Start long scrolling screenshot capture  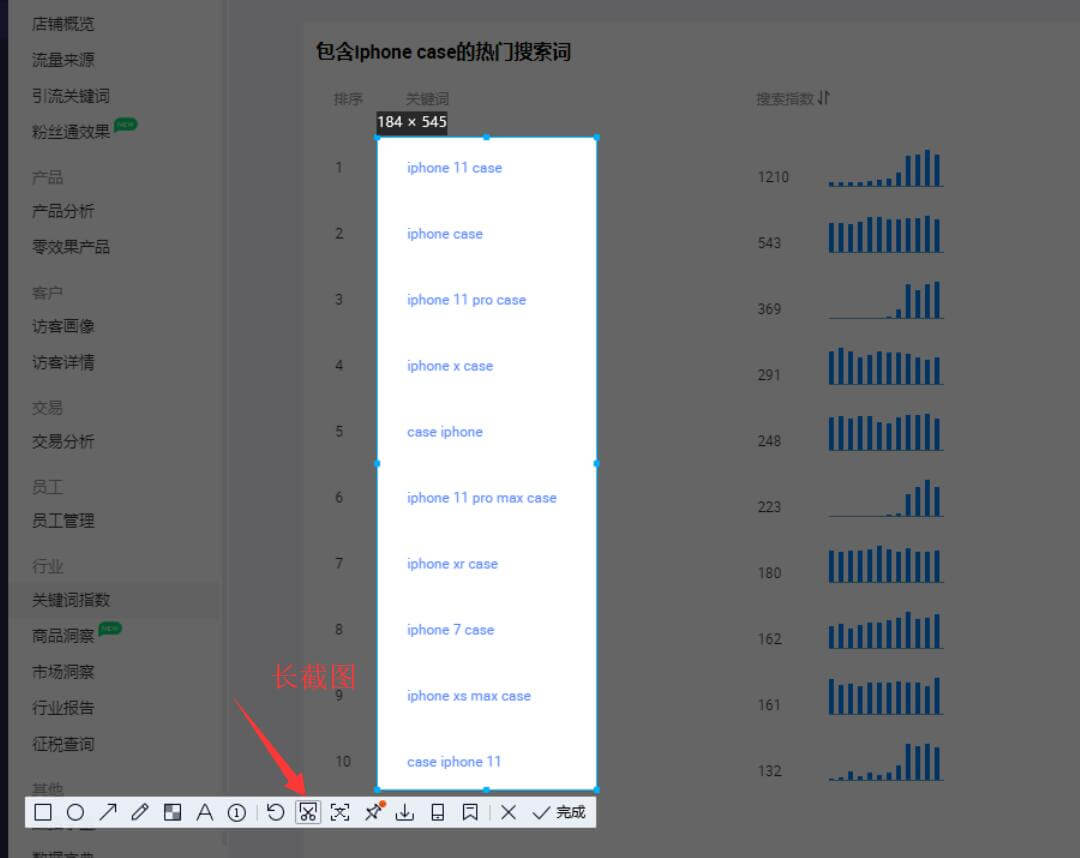click(308, 812)
